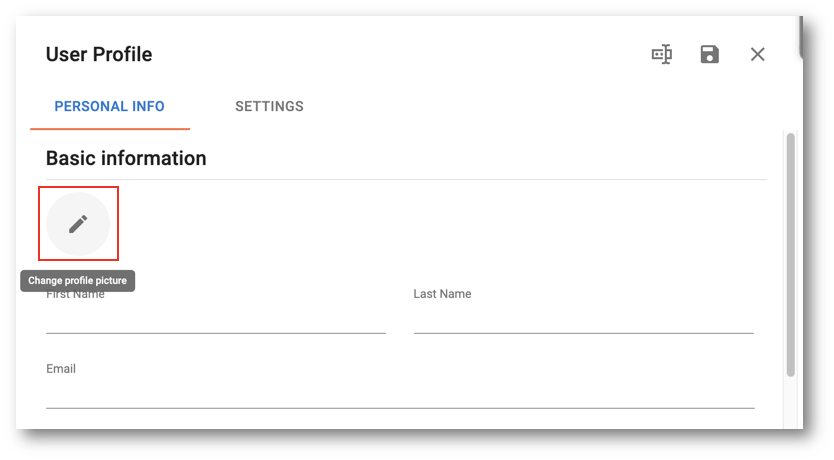Switch to the Settings tab
The height and width of the screenshot is (460, 834).
point(269,106)
